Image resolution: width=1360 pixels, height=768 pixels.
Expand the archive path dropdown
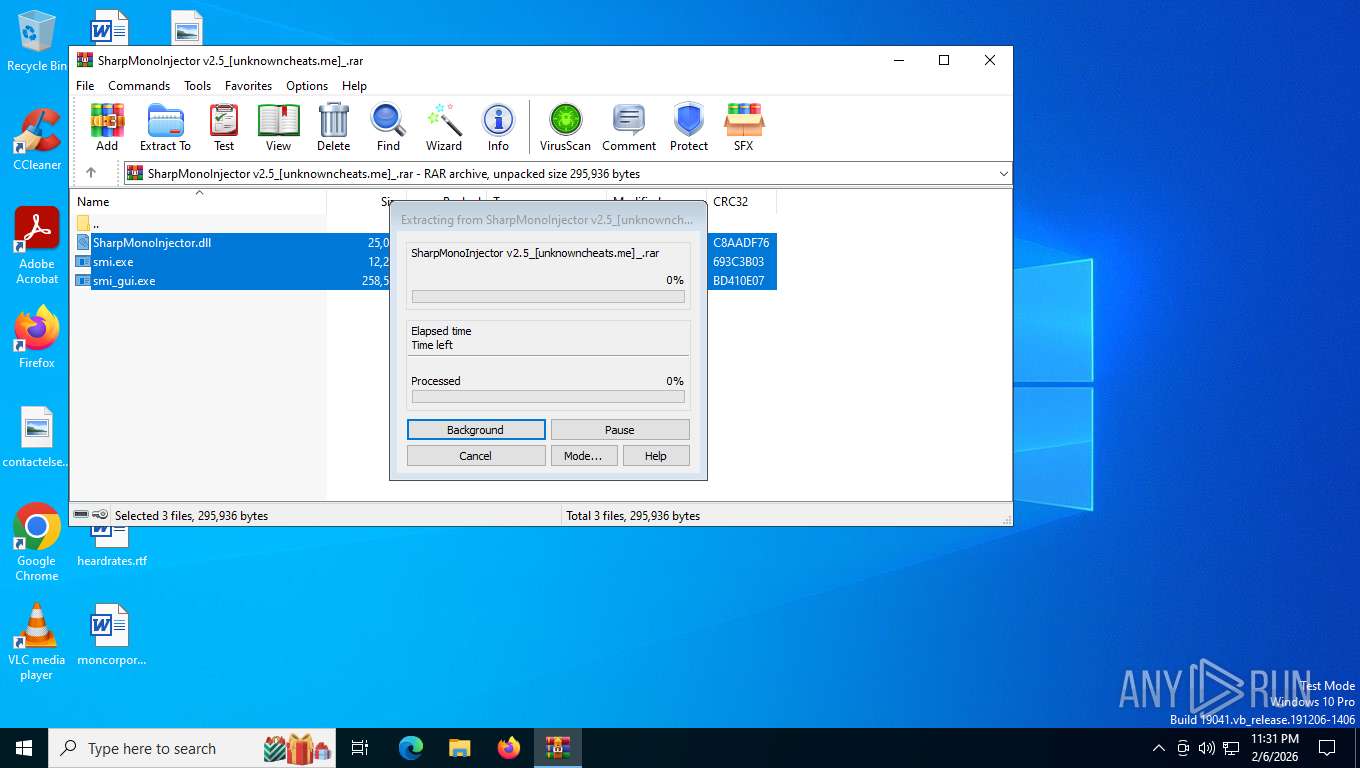click(x=1003, y=174)
